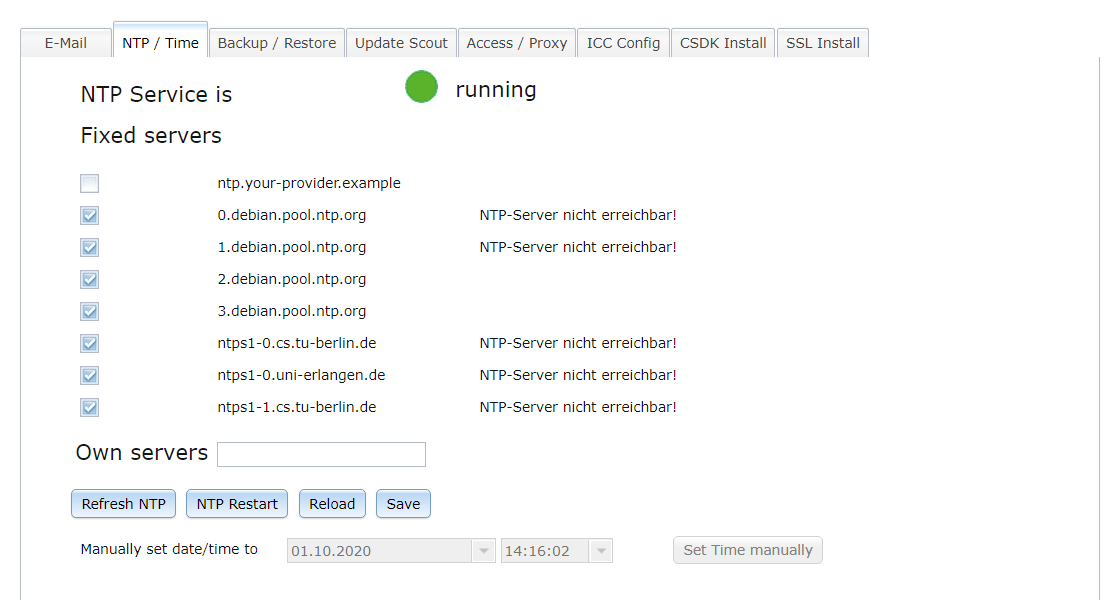1120x600 pixels.
Task: Open the Access / Proxy tab
Action: point(517,43)
